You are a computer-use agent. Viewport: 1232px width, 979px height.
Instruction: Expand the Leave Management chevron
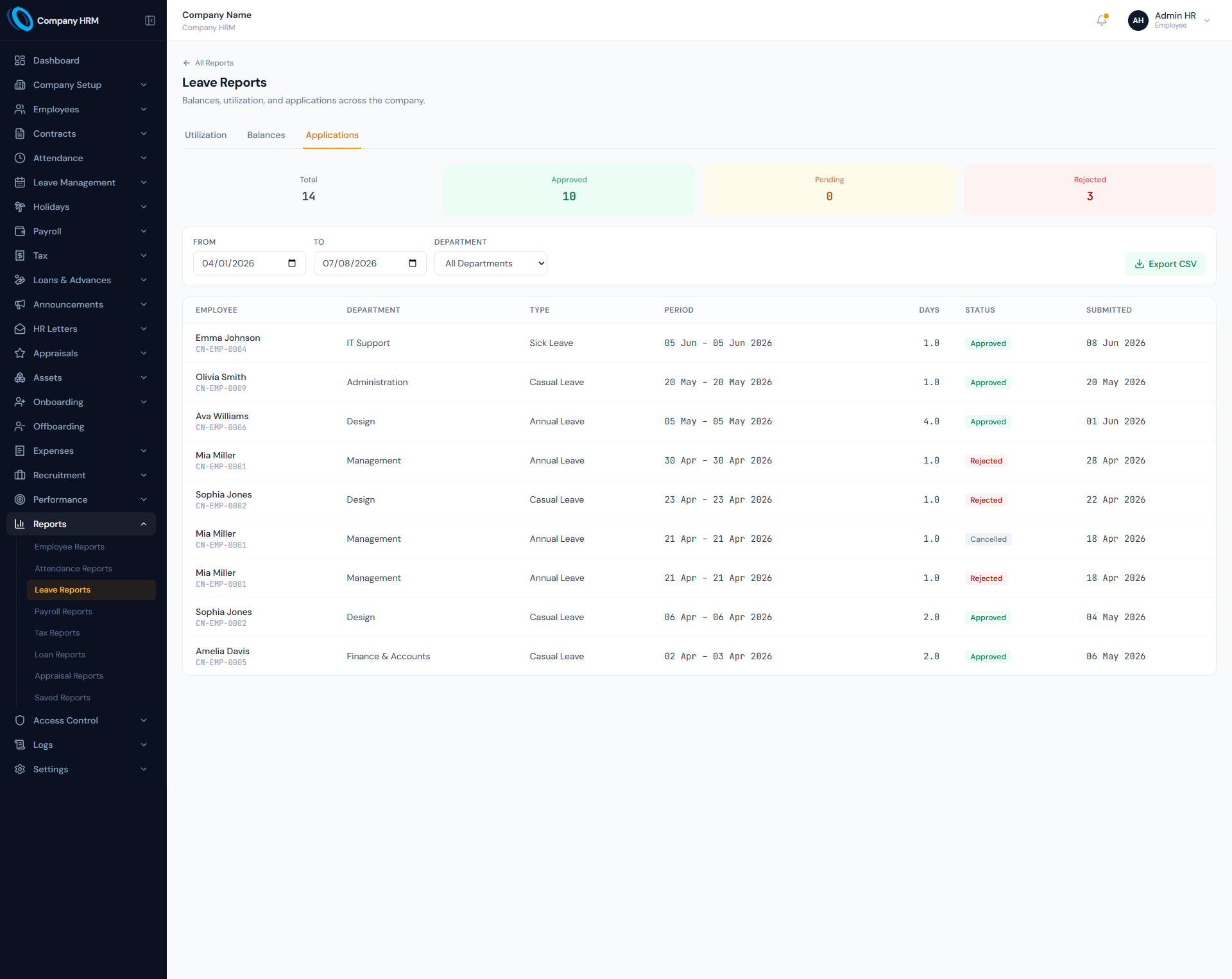144,182
